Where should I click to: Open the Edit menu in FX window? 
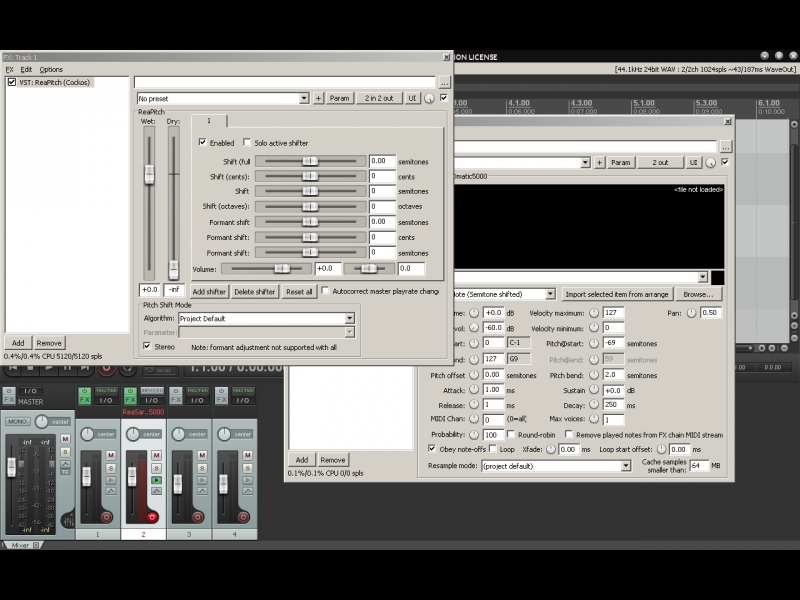tap(26, 69)
